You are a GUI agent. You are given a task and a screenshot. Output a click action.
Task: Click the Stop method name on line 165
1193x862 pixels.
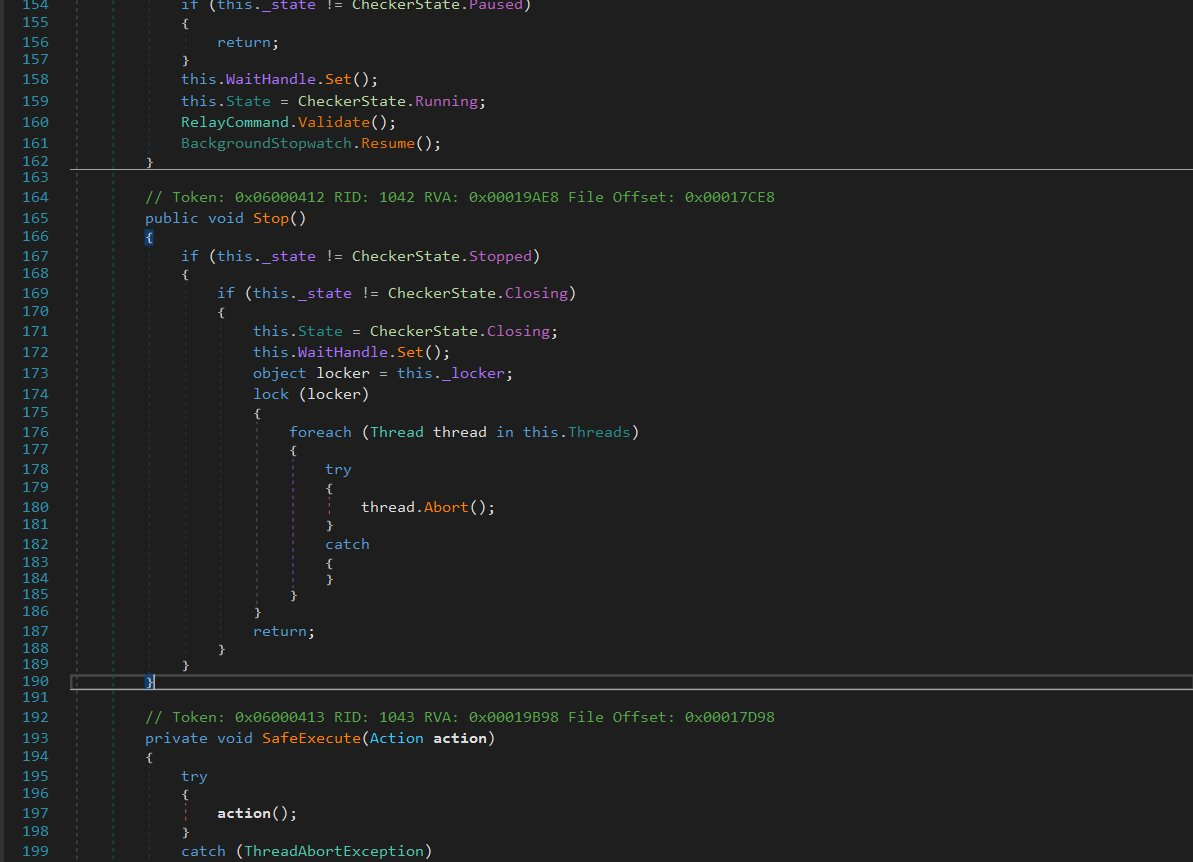[270, 218]
